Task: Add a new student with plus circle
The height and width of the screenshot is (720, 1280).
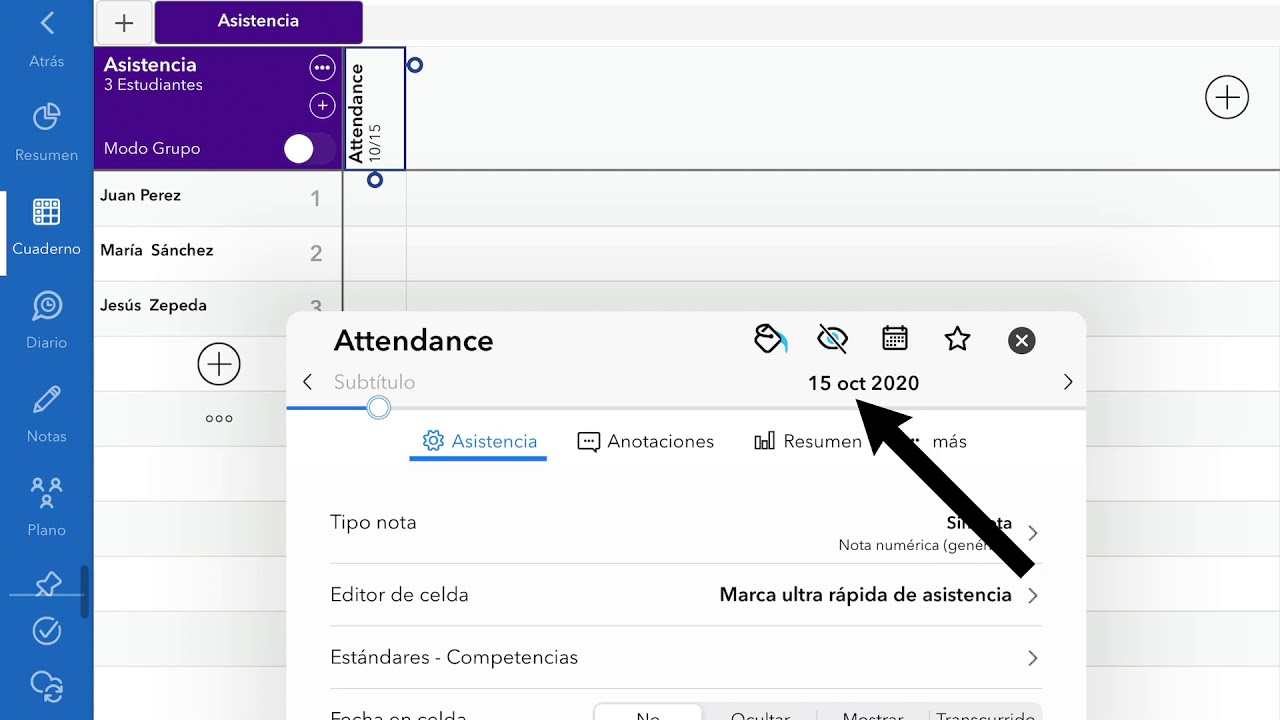Action: pyautogui.click(x=219, y=363)
